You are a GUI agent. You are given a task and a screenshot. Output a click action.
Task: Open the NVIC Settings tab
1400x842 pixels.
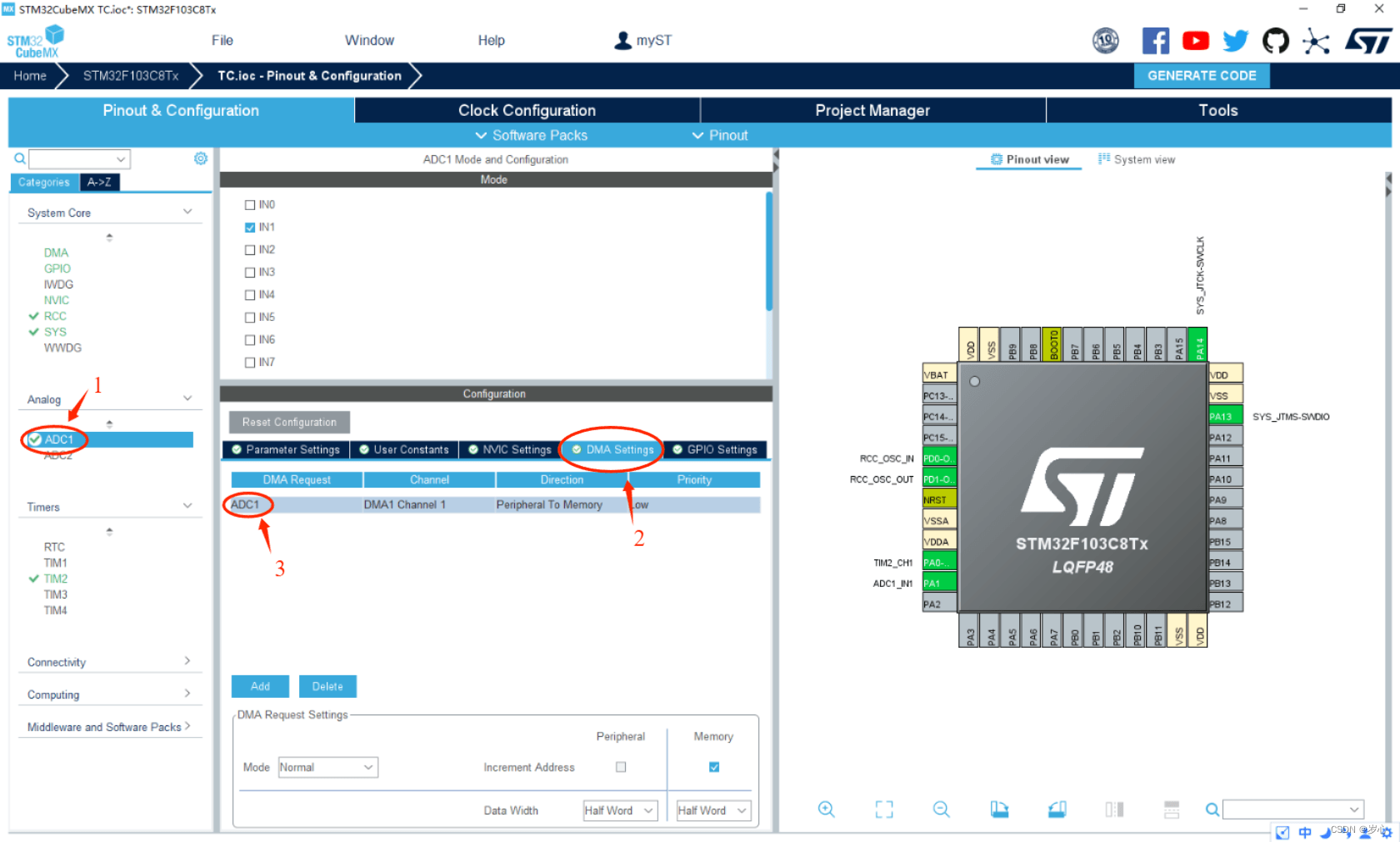point(510,449)
